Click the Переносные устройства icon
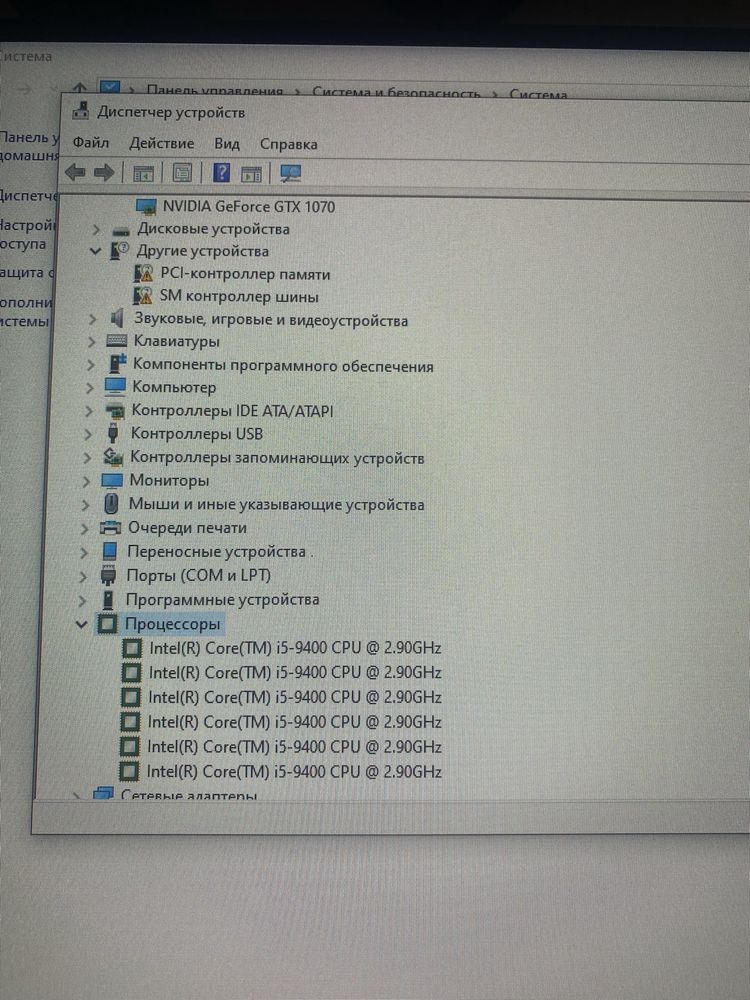750x1000 pixels. point(110,551)
